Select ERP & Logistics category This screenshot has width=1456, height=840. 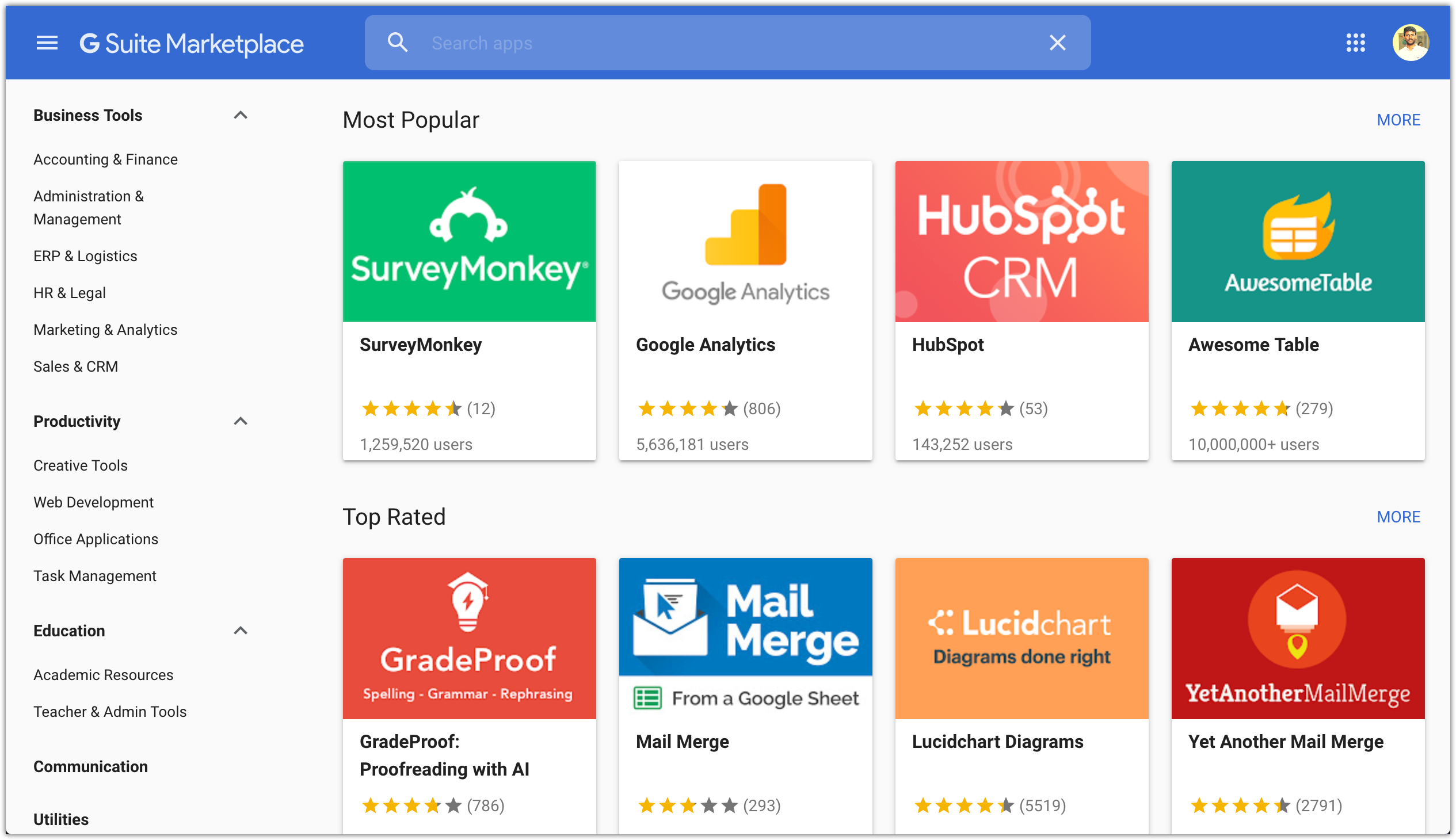tap(85, 256)
